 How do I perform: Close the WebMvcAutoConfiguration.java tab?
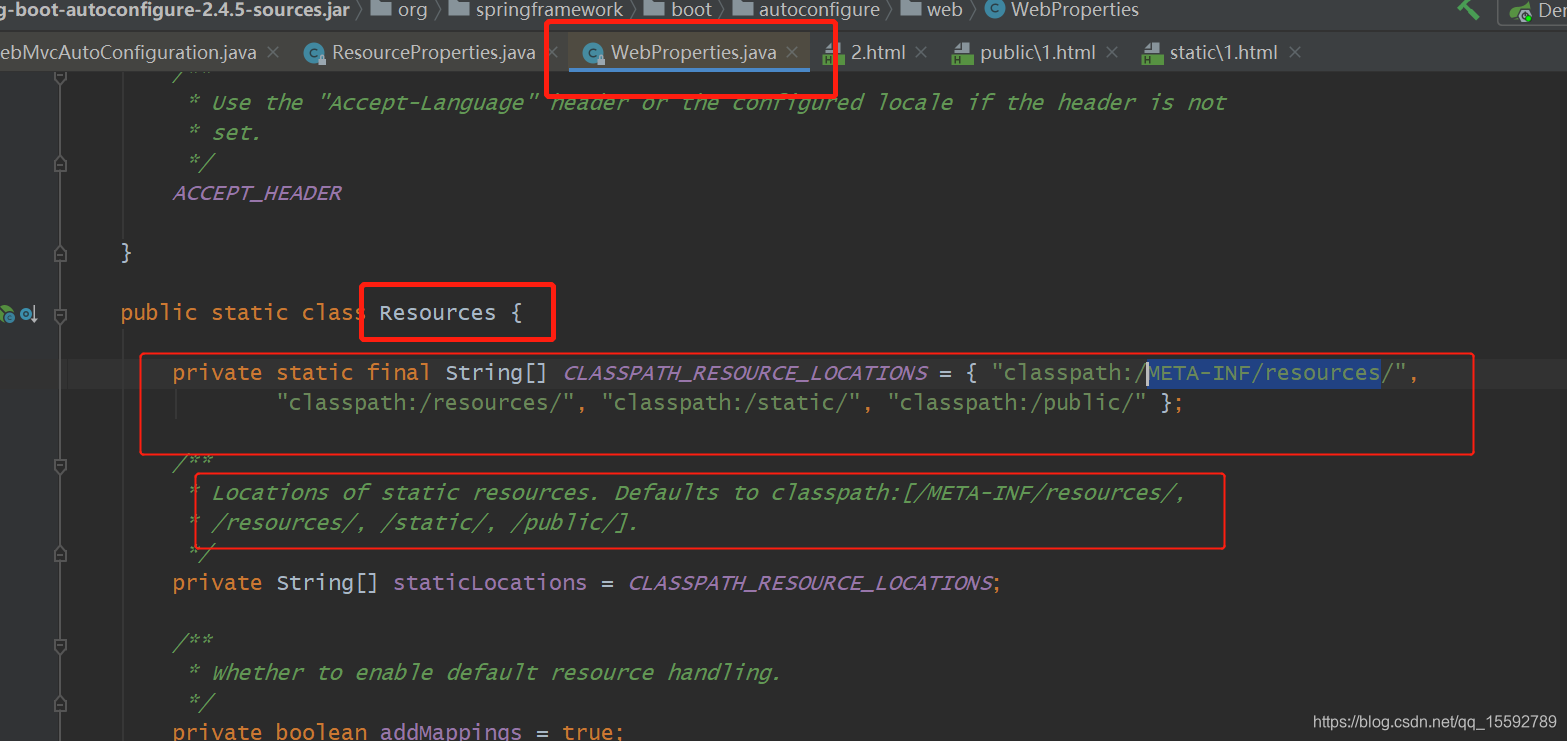point(273,52)
